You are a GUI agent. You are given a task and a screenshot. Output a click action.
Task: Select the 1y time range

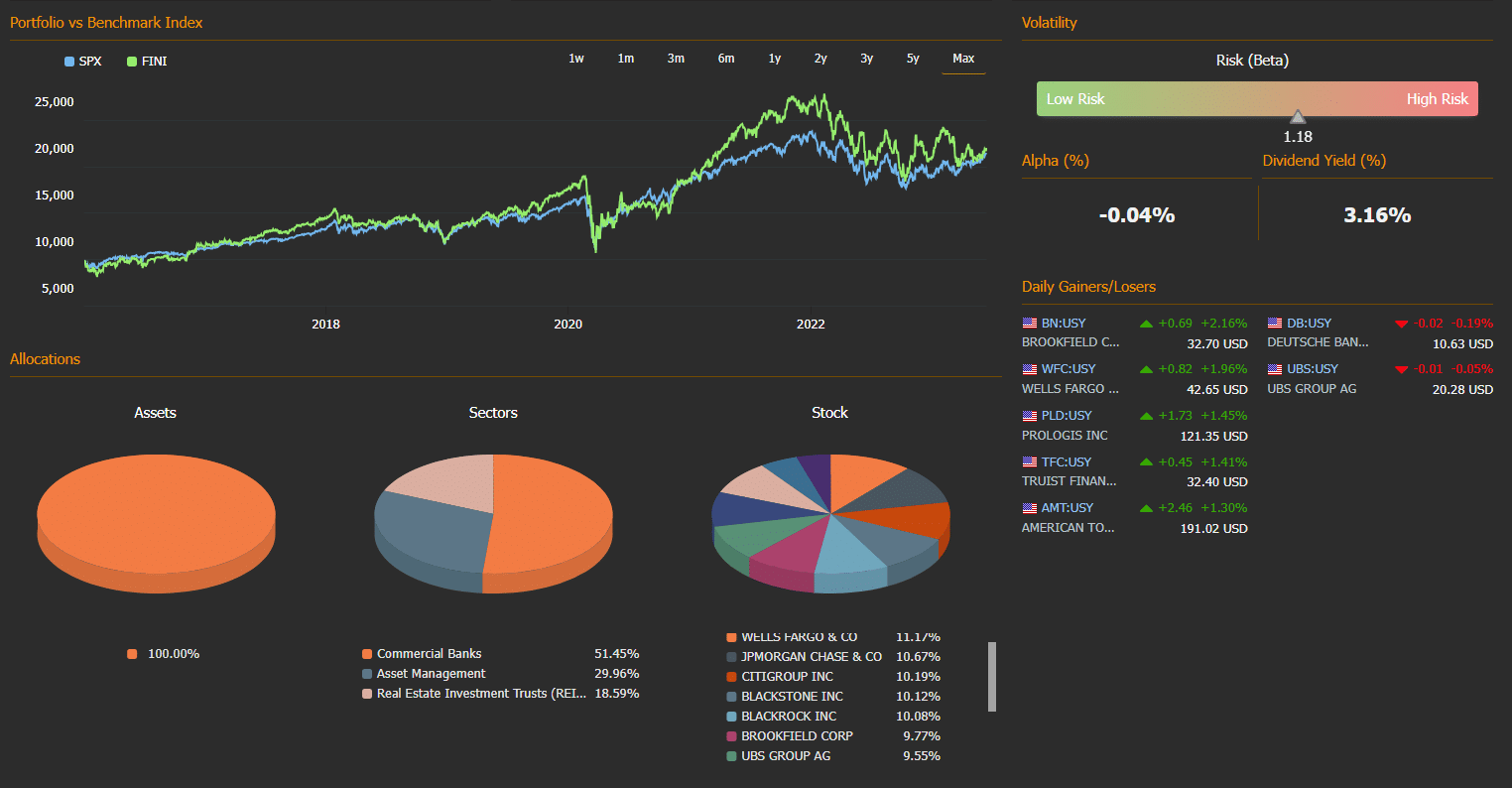pyautogui.click(x=775, y=59)
